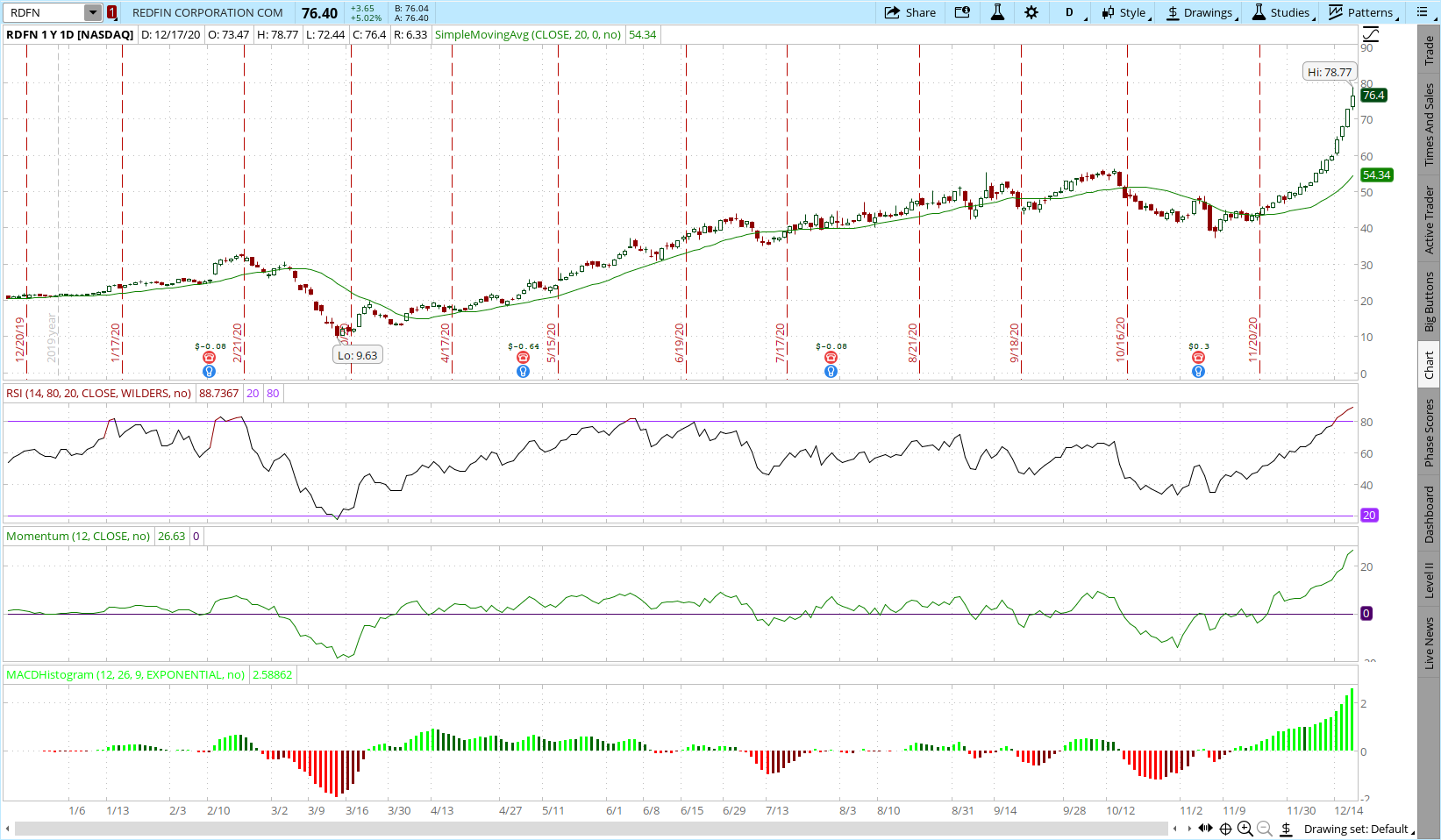Expand the RDFN symbol dropdown arrow

click(x=93, y=12)
